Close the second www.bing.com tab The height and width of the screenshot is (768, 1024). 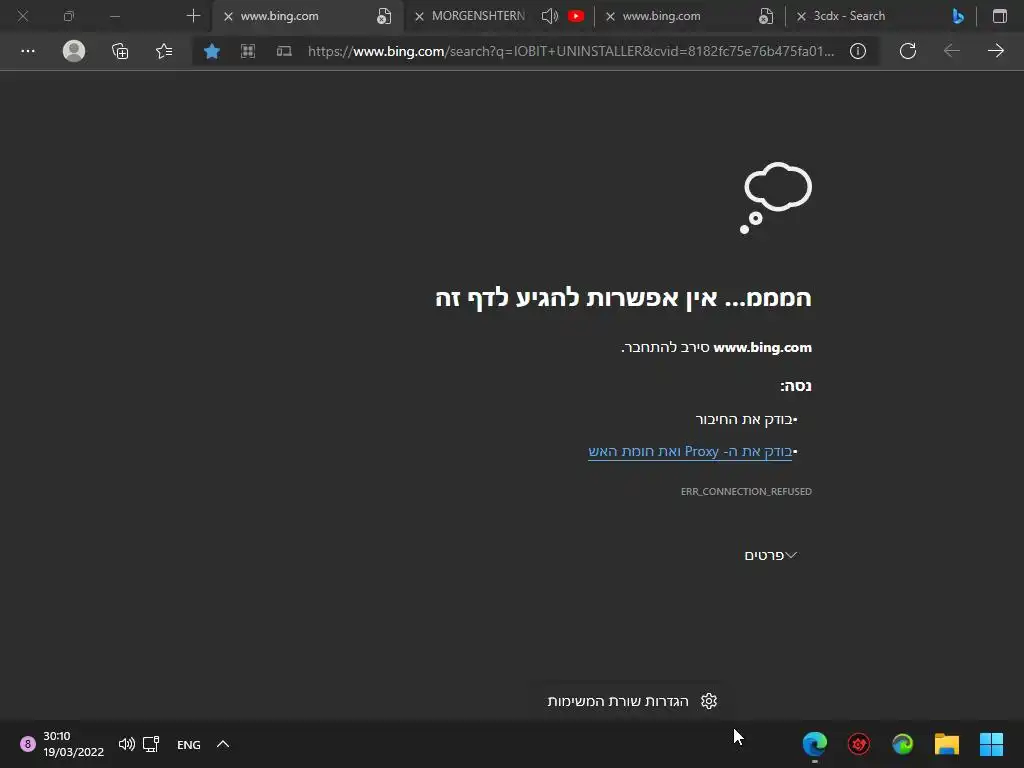(x=610, y=16)
